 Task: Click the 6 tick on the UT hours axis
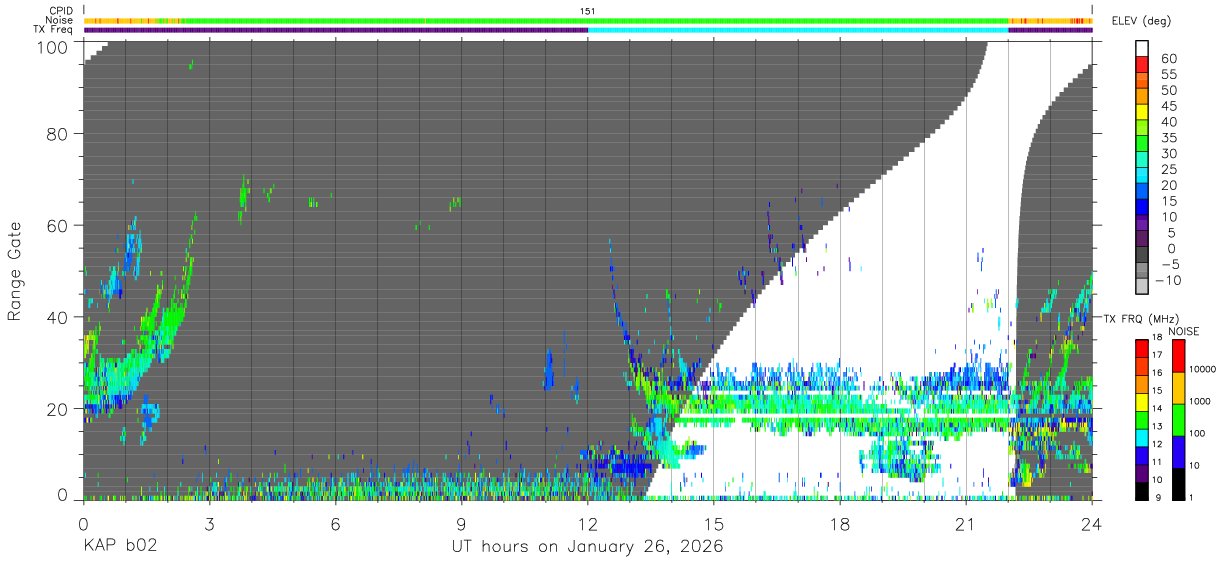coord(335,523)
